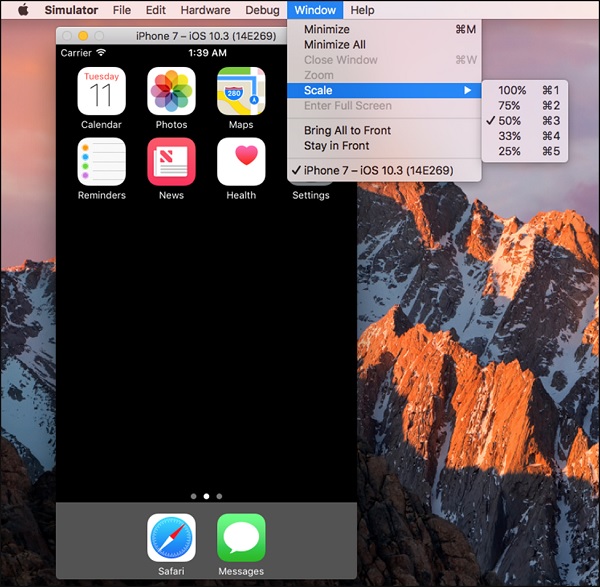Open the Calendar app icon
Viewport: 600px width, 587px height.
pyautogui.click(x=101, y=92)
